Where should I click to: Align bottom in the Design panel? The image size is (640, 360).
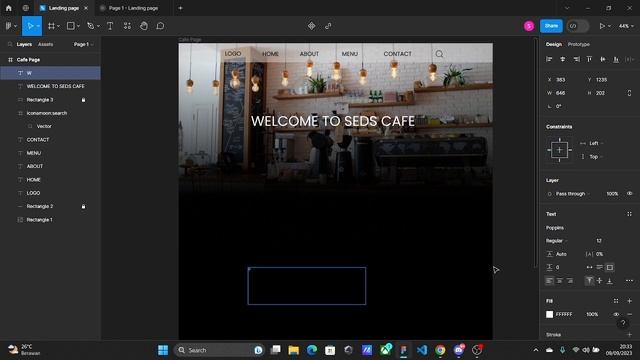click(616, 60)
